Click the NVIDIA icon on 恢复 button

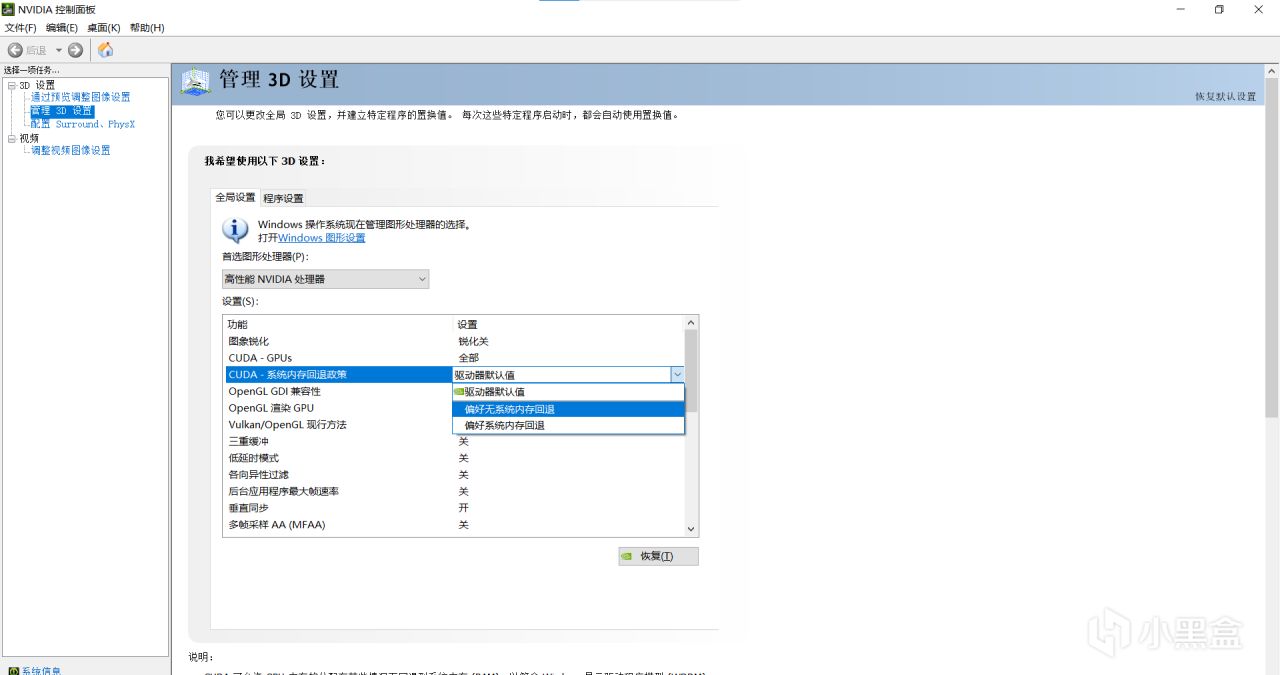tap(627, 556)
